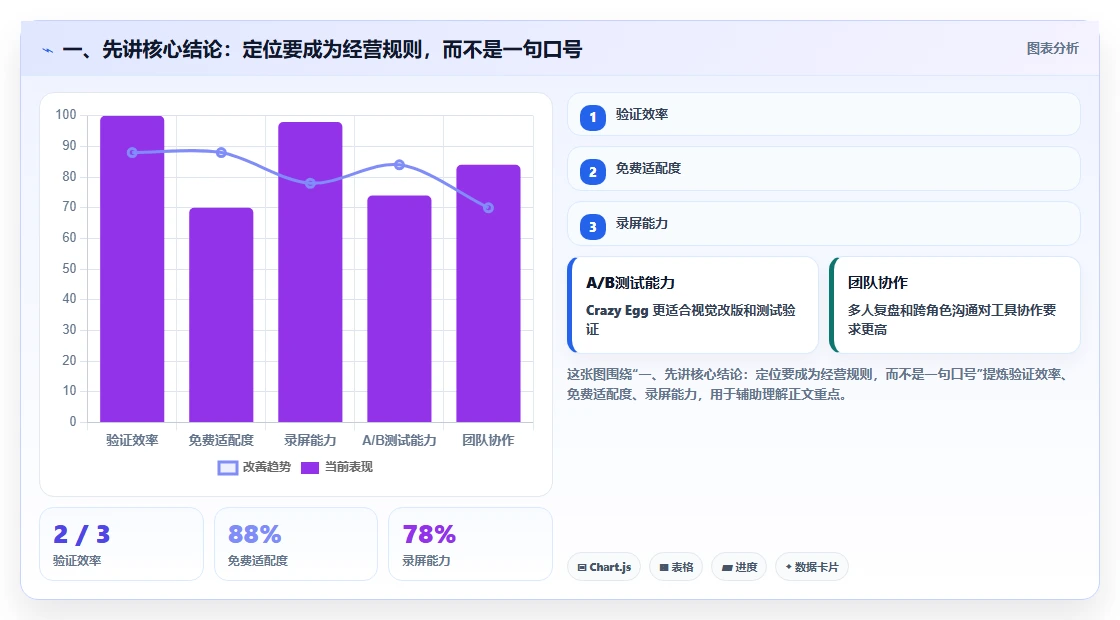Click the section heading 一、先讲核心结论
This screenshot has height=620, width=1120.
tap(322, 50)
